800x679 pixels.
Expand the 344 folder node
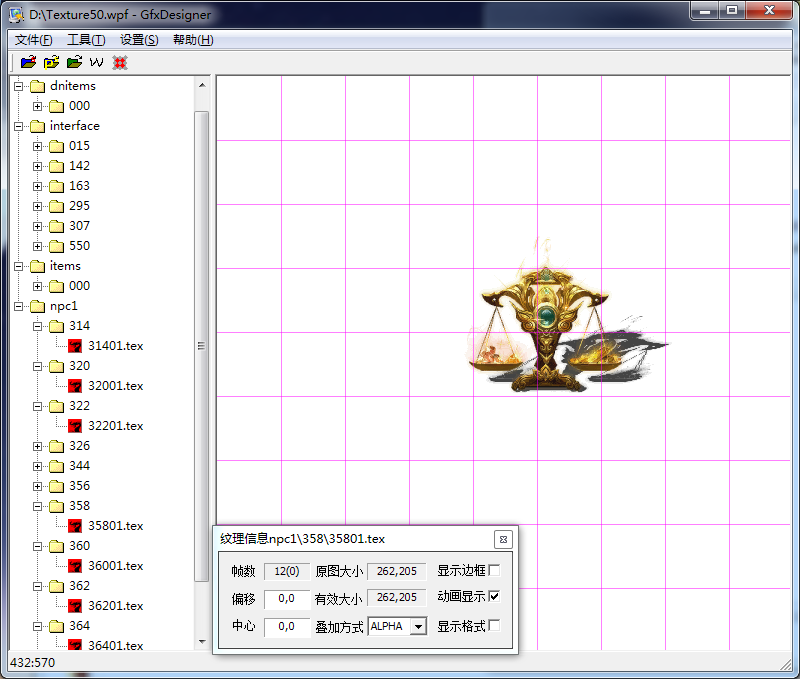38,466
